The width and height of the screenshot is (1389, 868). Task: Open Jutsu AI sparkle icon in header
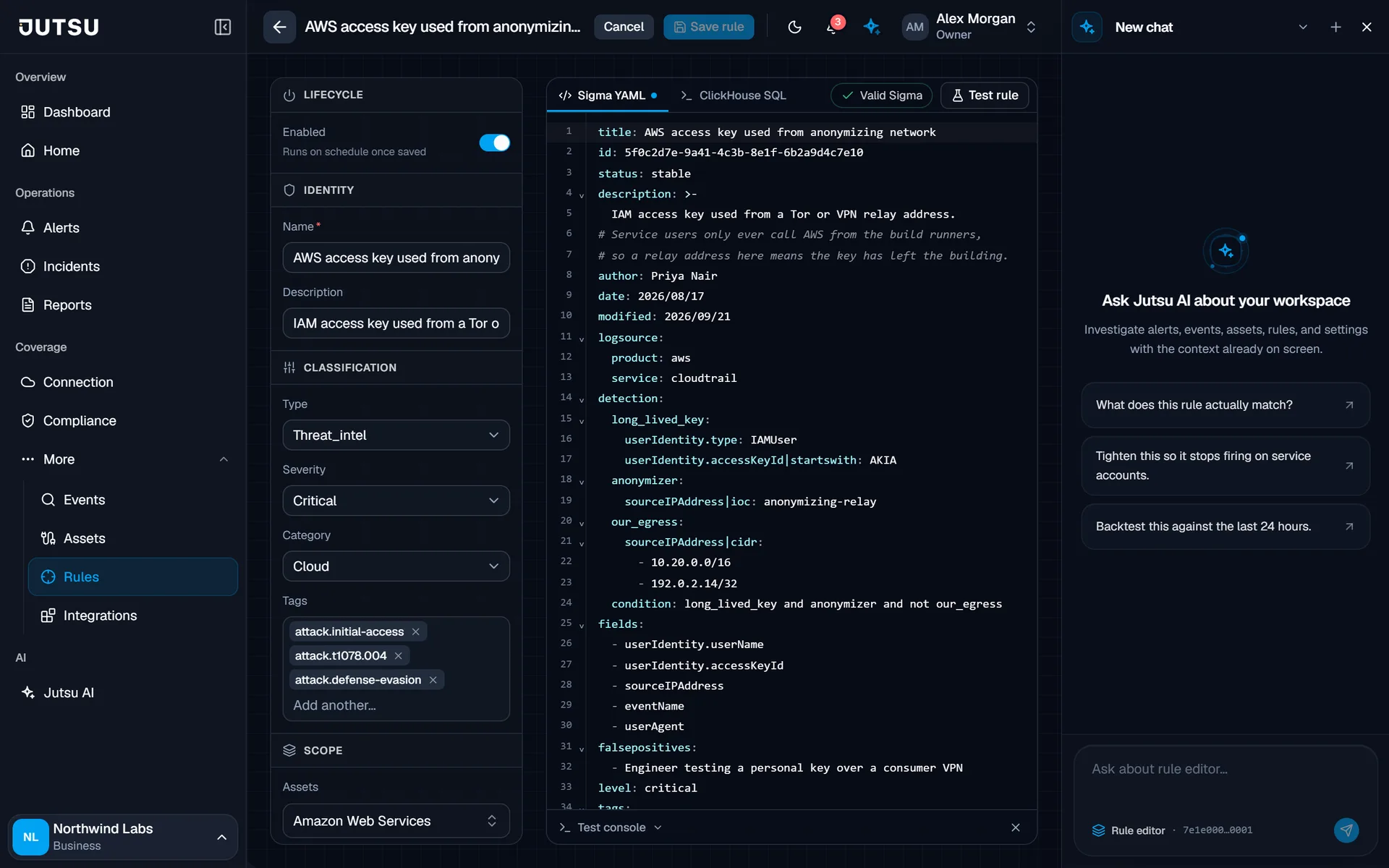click(x=872, y=27)
